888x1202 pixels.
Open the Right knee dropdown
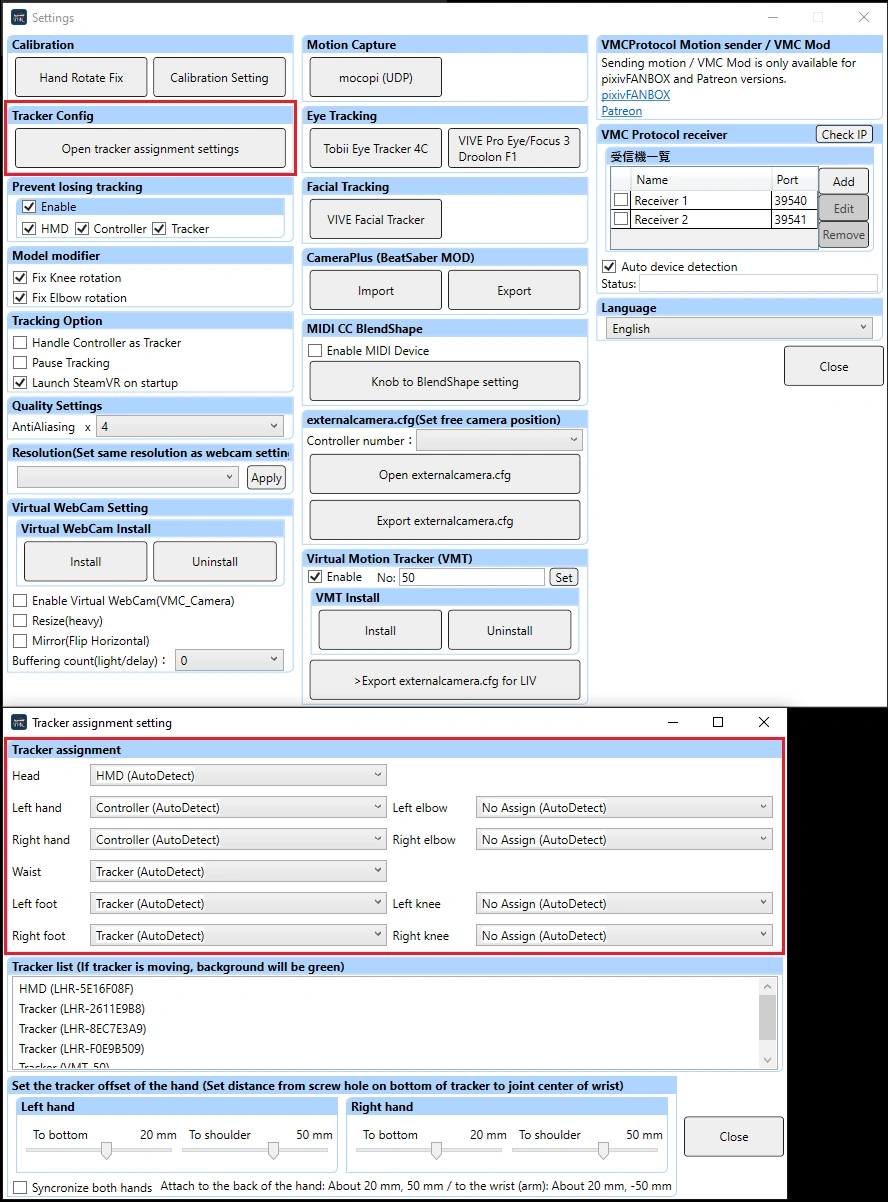tap(624, 935)
